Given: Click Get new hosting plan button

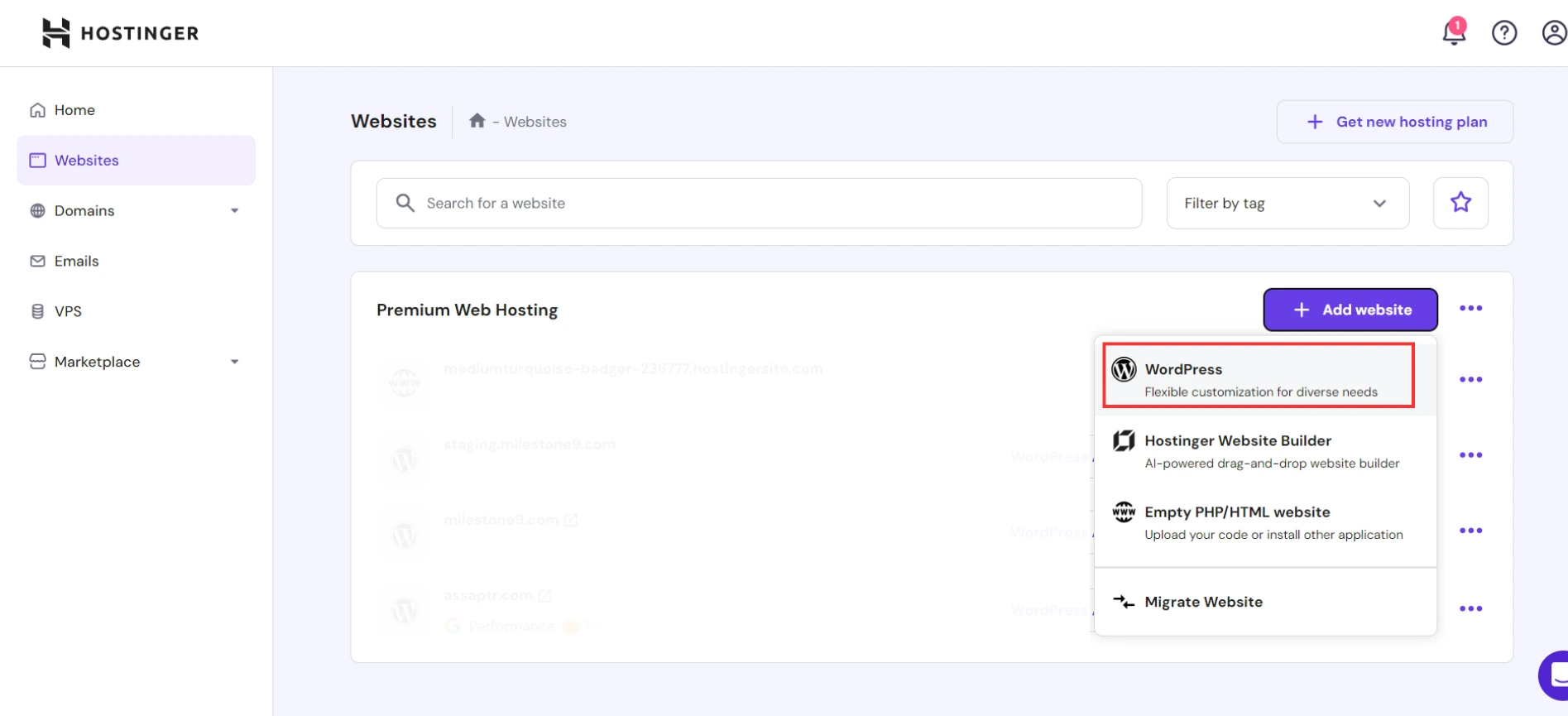Looking at the screenshot, I should 1395,122.
